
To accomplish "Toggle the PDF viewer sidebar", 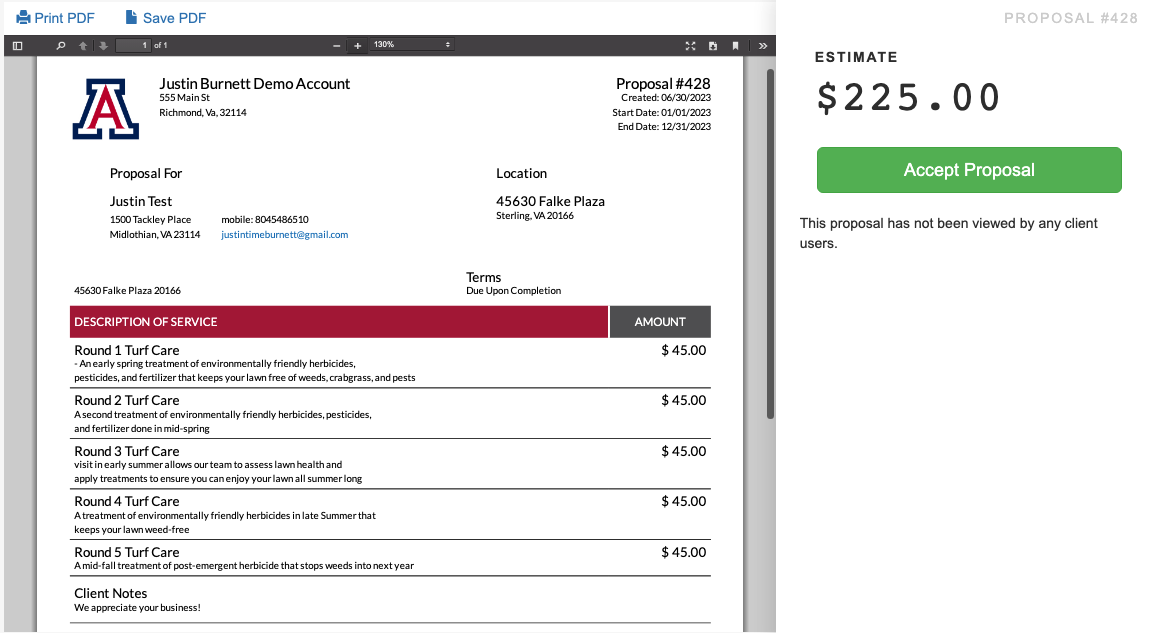I will pos(17,45).
